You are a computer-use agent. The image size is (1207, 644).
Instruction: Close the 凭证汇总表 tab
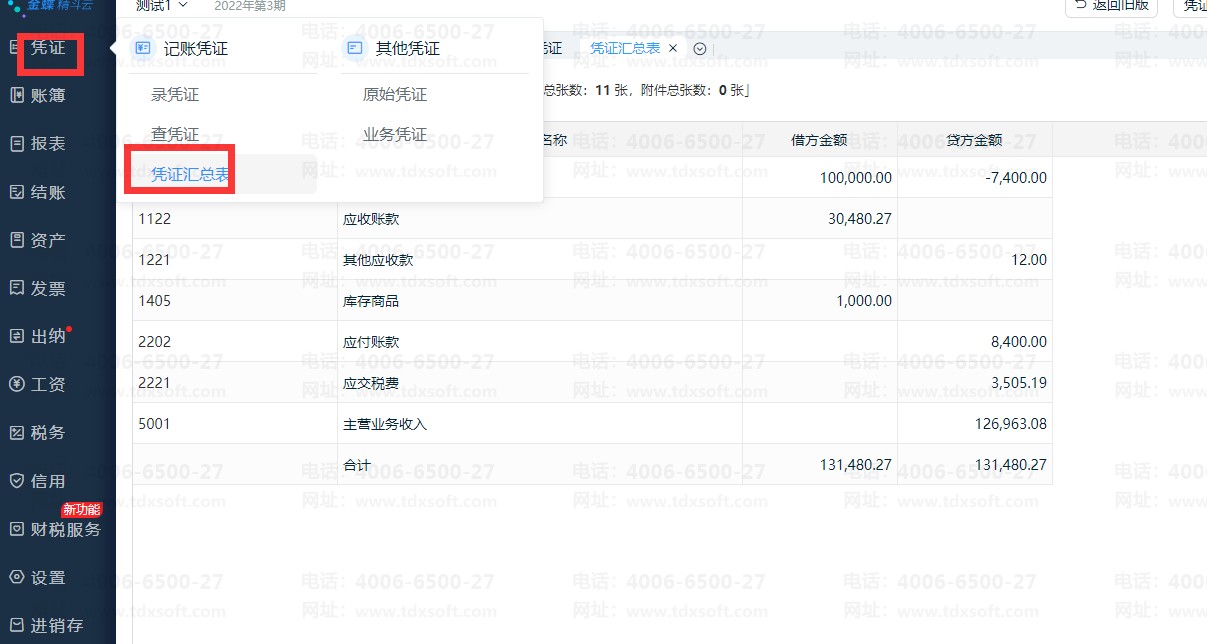pyautogui.click(x=673, y=48)
